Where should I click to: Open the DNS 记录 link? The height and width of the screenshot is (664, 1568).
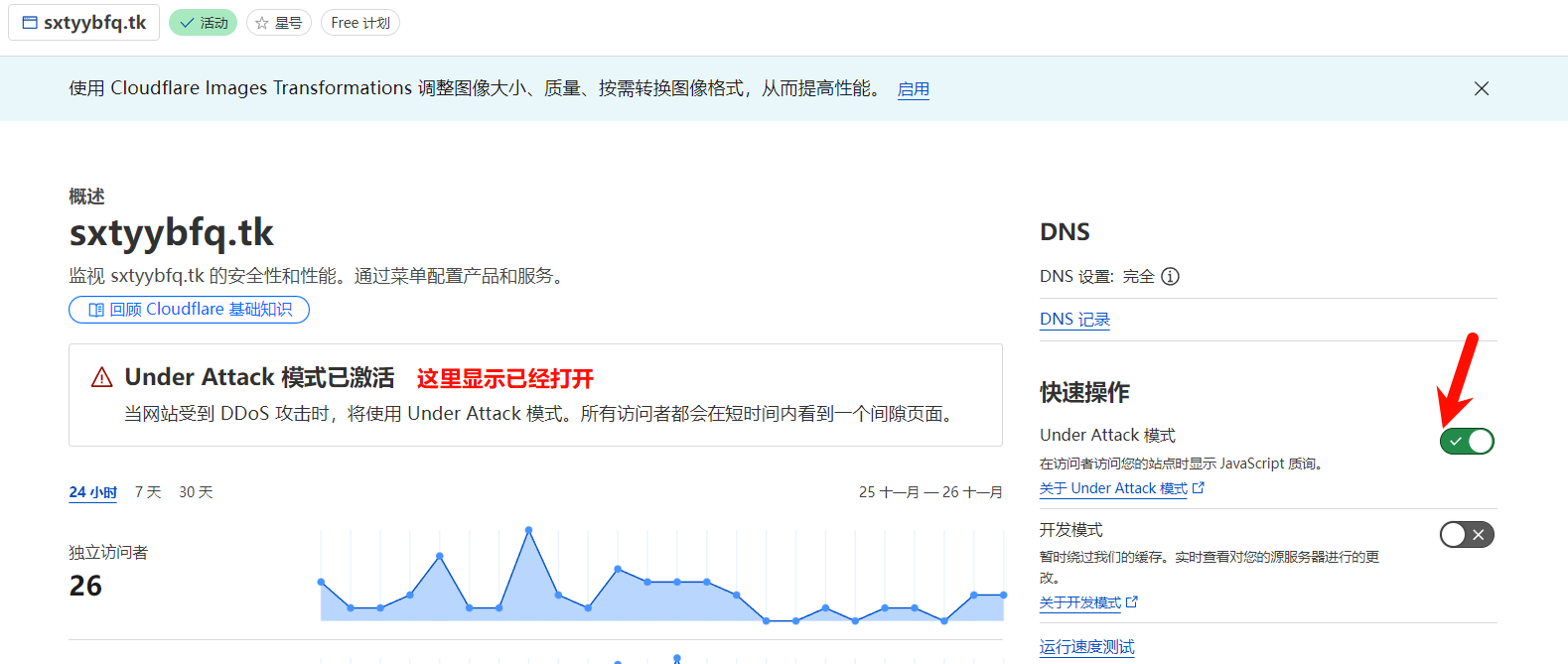[1074, 320]
